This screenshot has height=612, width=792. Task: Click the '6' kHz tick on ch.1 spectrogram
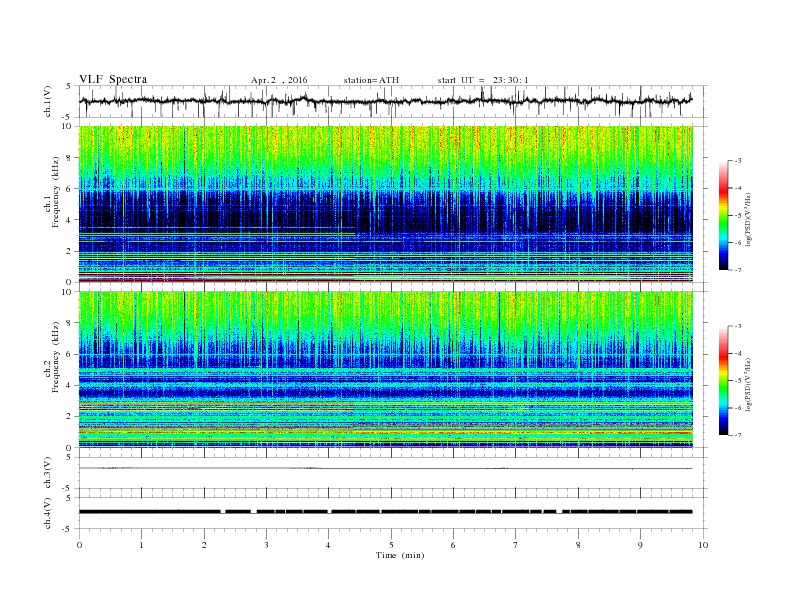[x=69, y=189]
